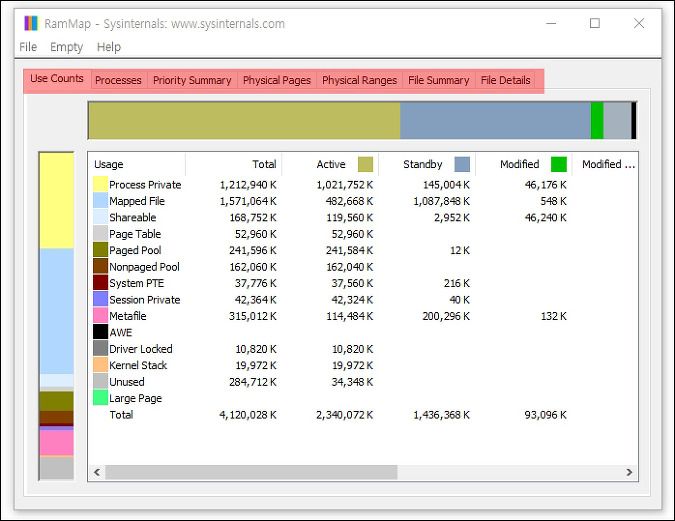Click the orange Kernel Stack swatch
The width and height of the screenshot is (675, 521).
click(100, 365)
